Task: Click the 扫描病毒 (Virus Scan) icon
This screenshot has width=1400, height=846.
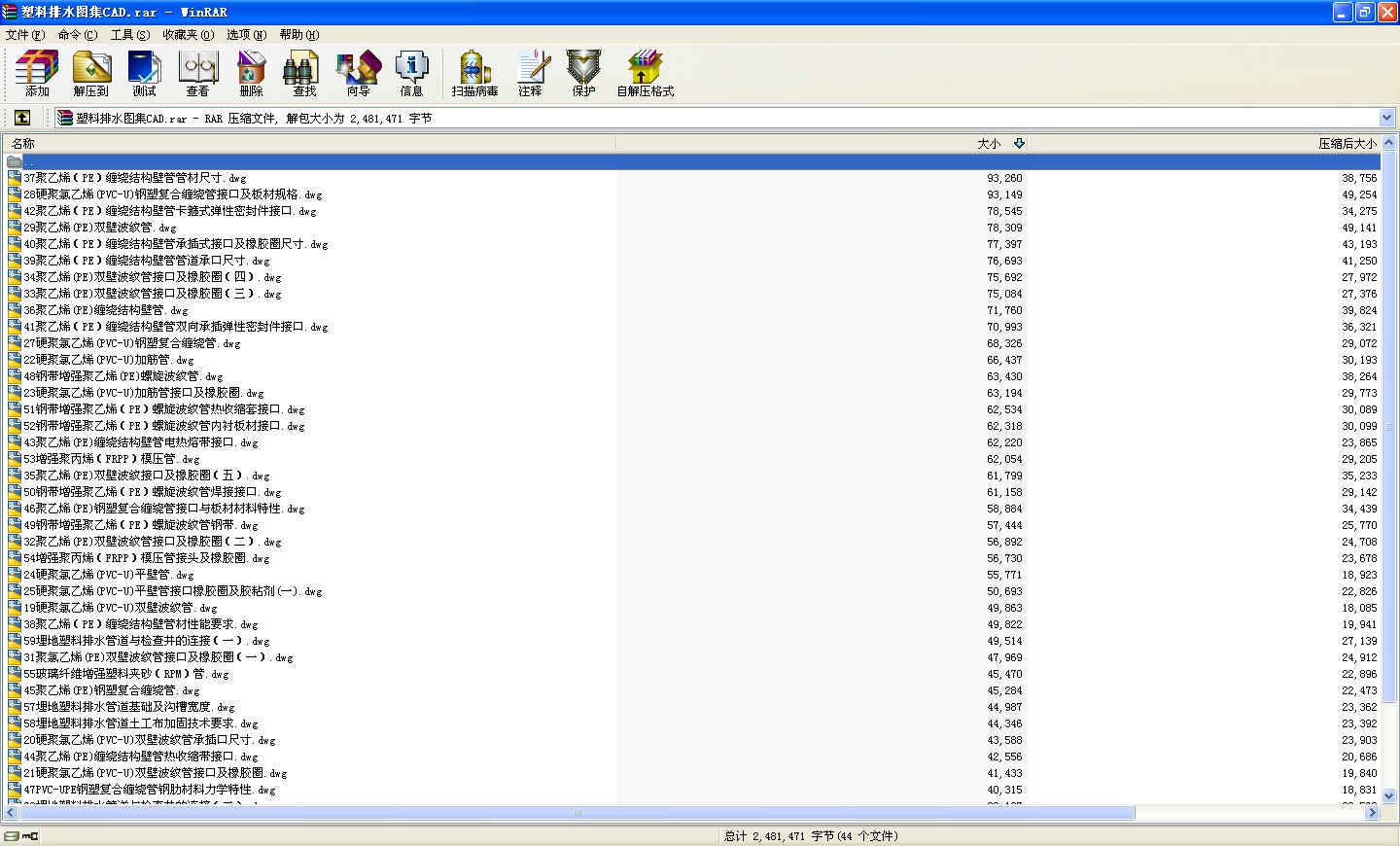Action: (x=474, y=73)
